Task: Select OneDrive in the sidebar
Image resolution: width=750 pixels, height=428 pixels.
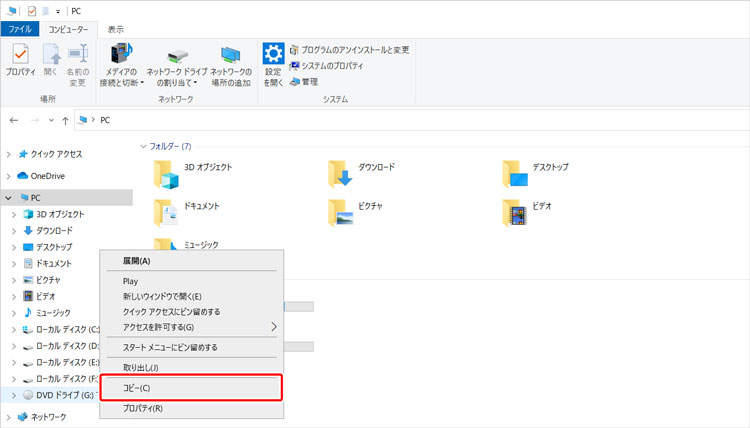Action: point(41,176)
